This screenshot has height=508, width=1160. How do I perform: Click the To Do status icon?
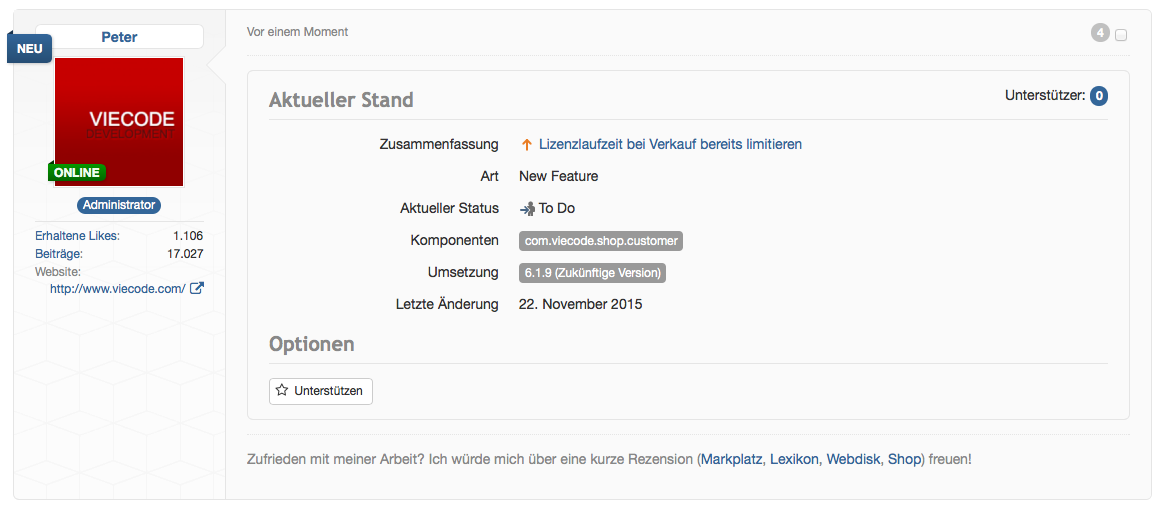527,209
